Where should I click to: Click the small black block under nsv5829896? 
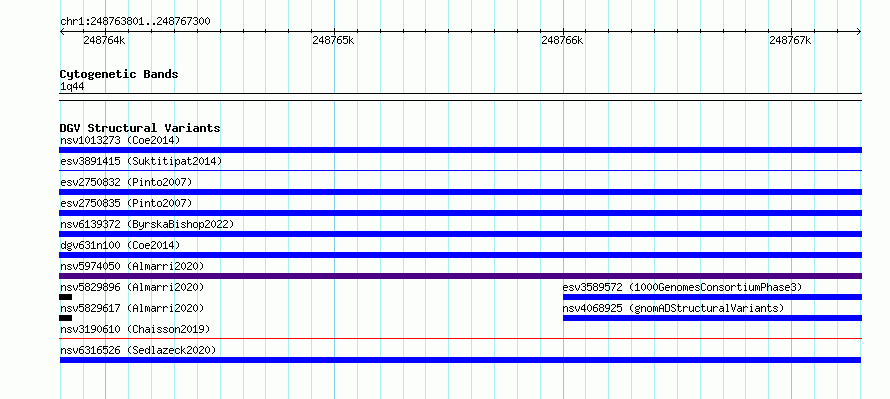pyautogui.click(x=66, y=297)
